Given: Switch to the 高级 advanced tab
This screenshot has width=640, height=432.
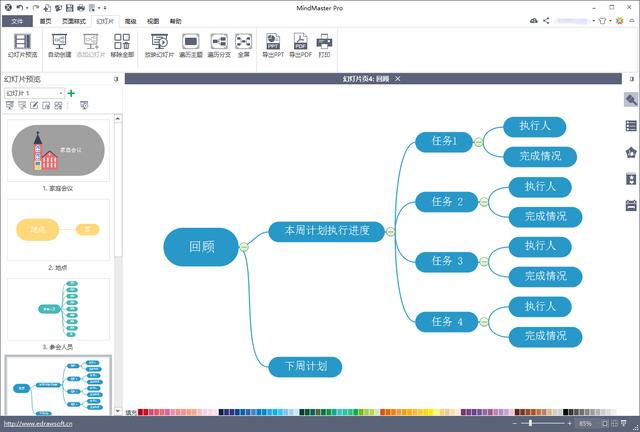Looking at the screenshot, I should [130, 21].
